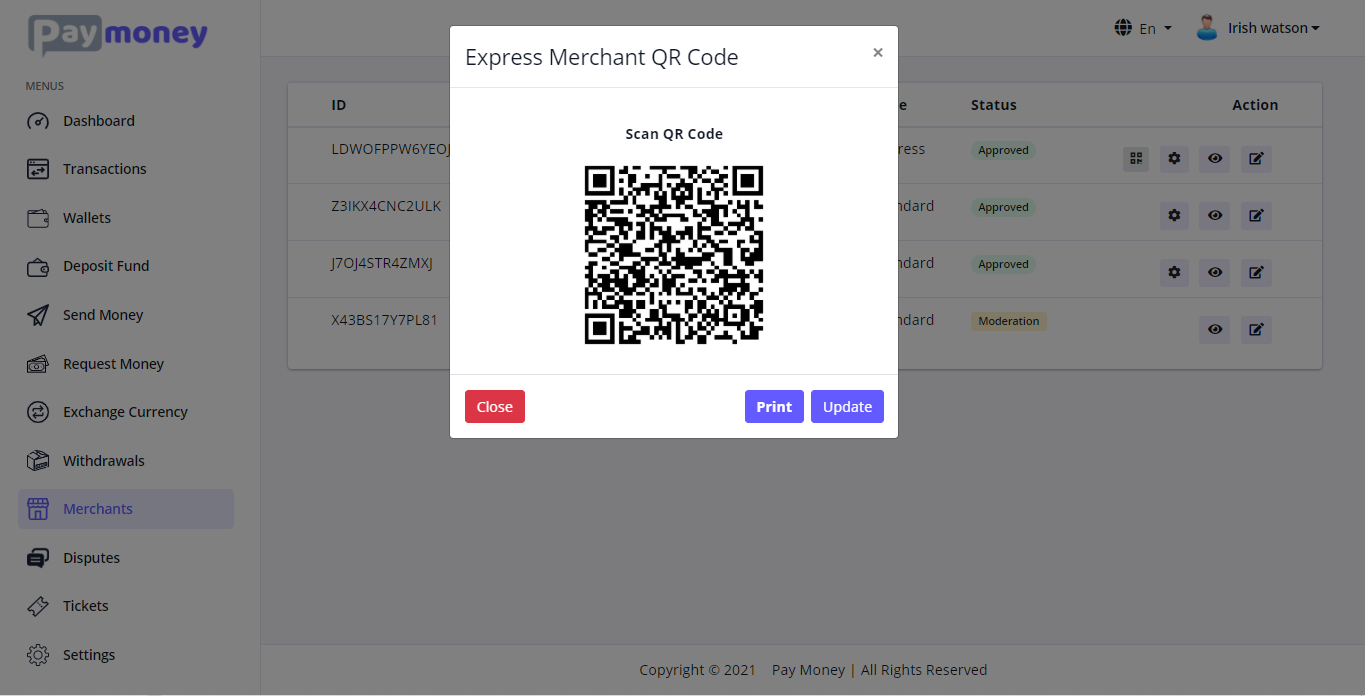Image resolution: width=1365 pixels, height=696 pixels.
Task: Edit merchant J7OJ4STR4ZMXJ with the pencil icon
Action: (x=1256, y=272)
